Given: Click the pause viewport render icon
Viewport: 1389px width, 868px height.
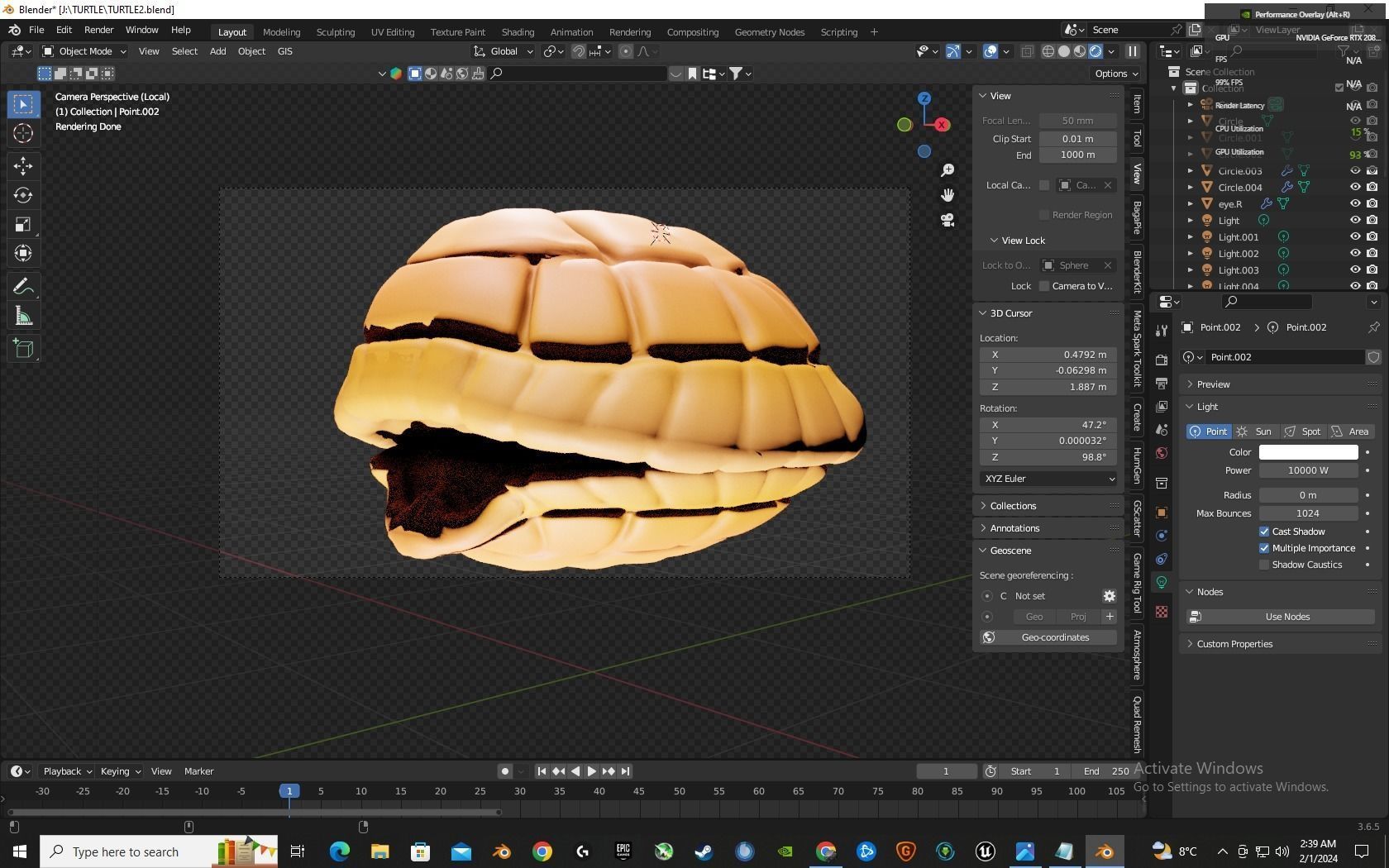Looking at the screenshot, I should pos(1133,51).
